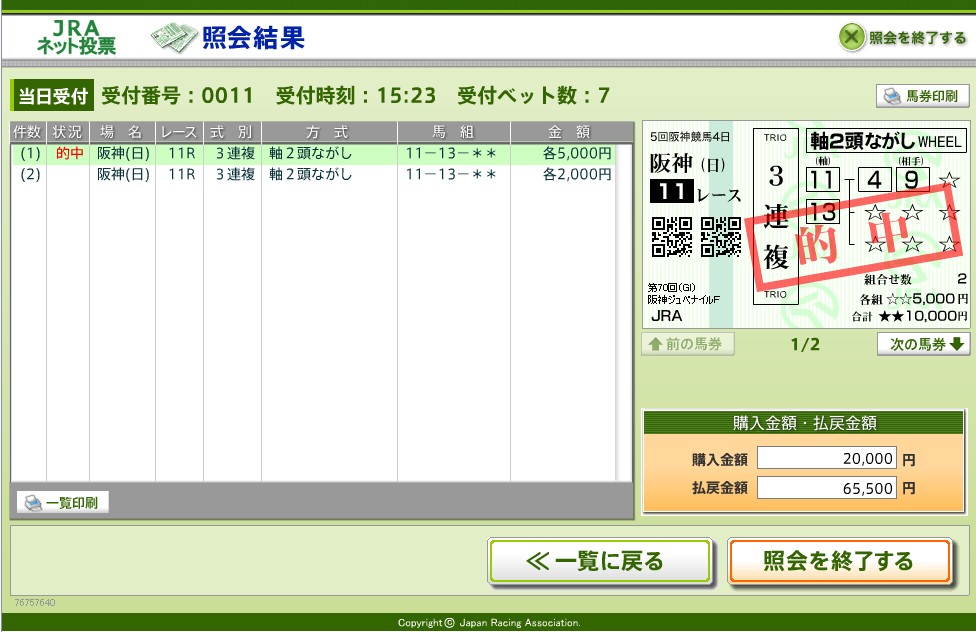
Task: Click the 照会結果 page title
Action: (253, 38)
